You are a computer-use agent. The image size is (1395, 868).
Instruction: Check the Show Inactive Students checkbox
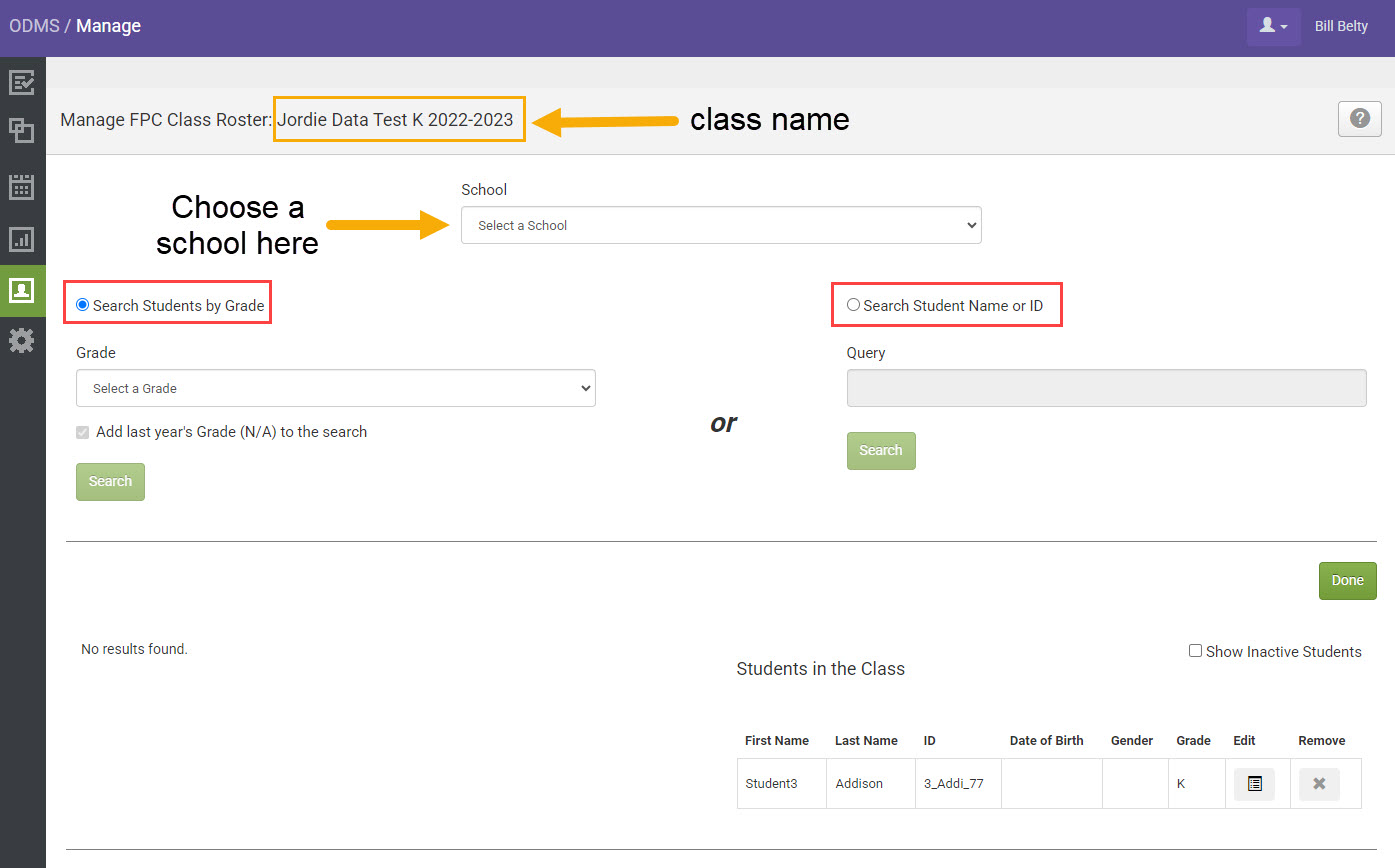(x=1195, y=650)
